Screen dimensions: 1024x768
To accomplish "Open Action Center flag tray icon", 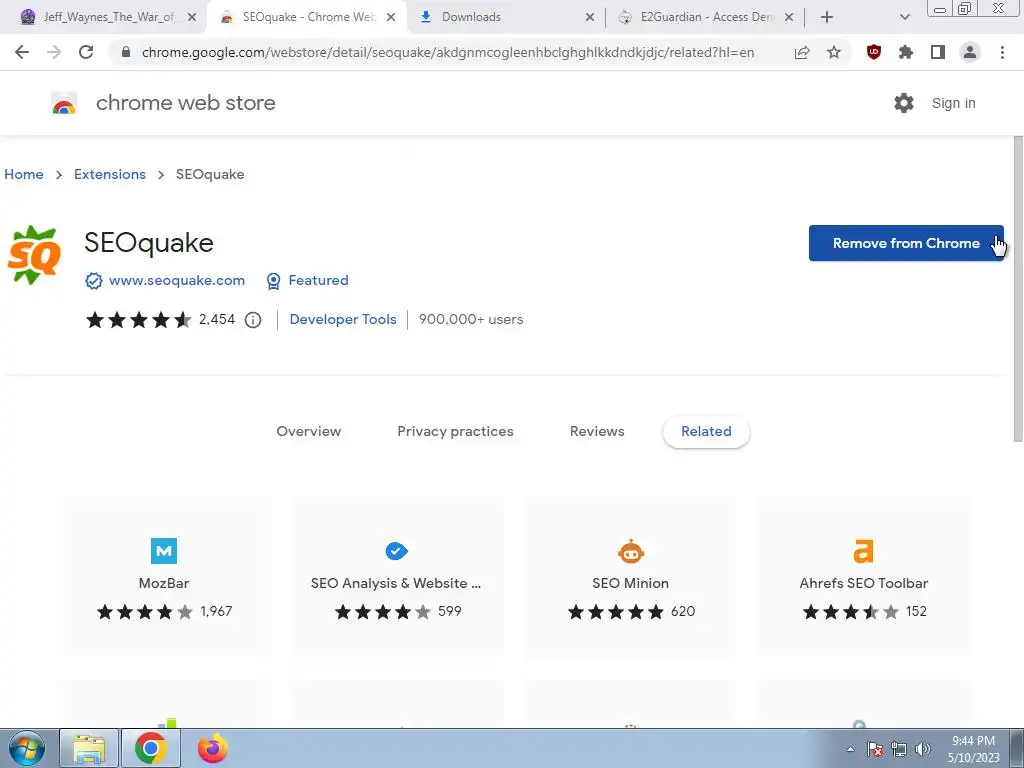I will coord(875,749).
